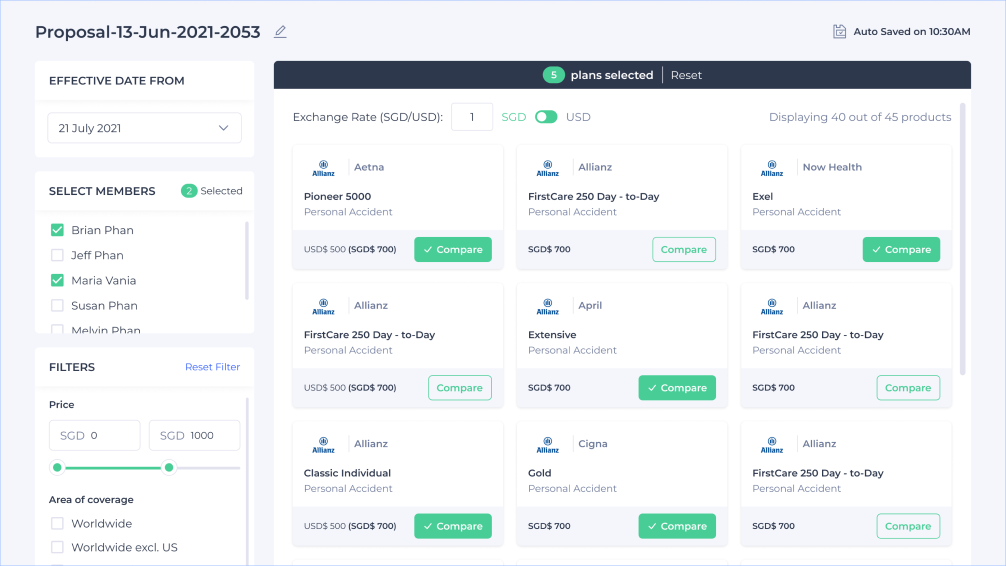Click the pencil edit icon beside proposal title
Viewport: 1006px width, 566px height.
[x=280, y=32]
